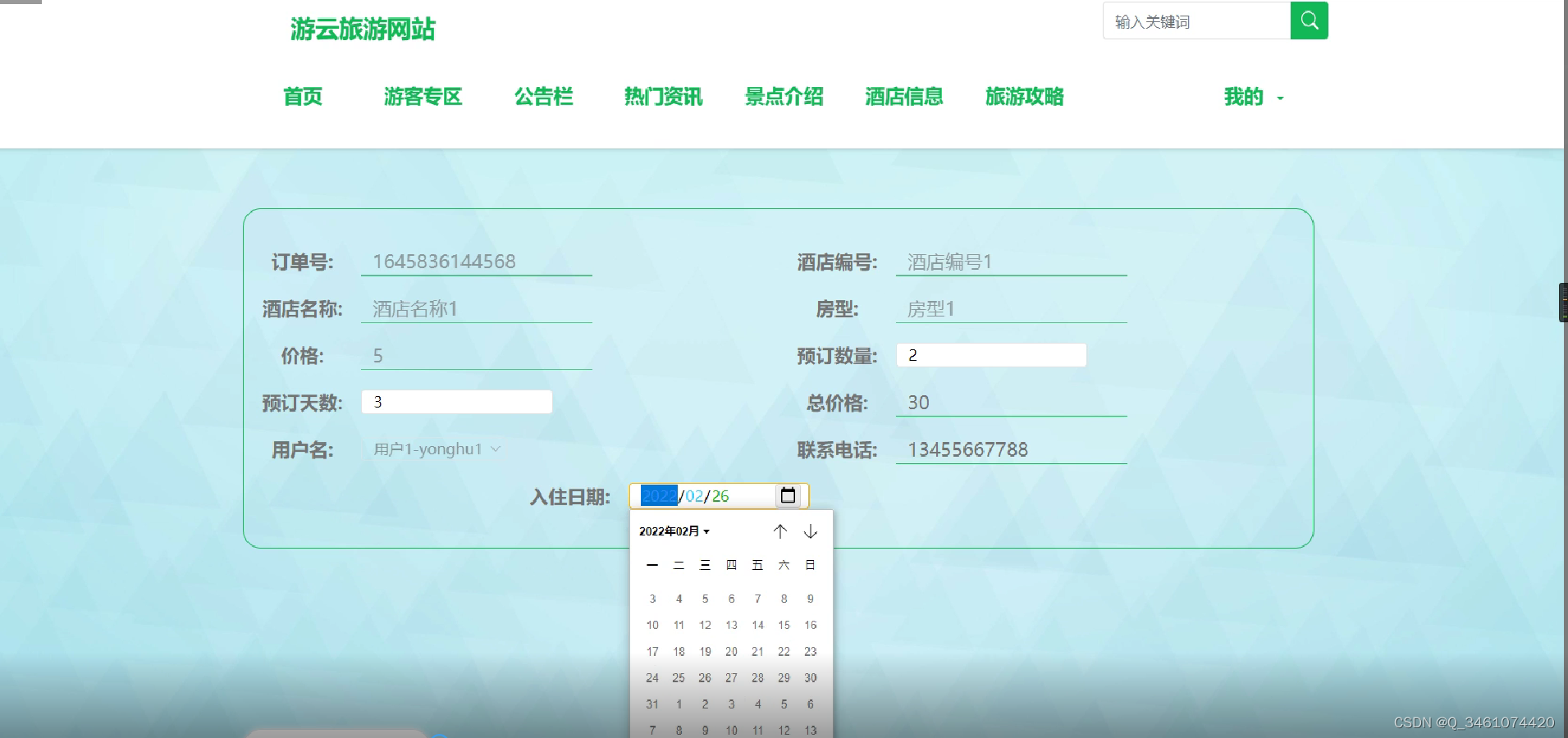This screenshot has width=1568, height=738.
Task: Select day 19 in date picker
Action: [x=705, y=651]
